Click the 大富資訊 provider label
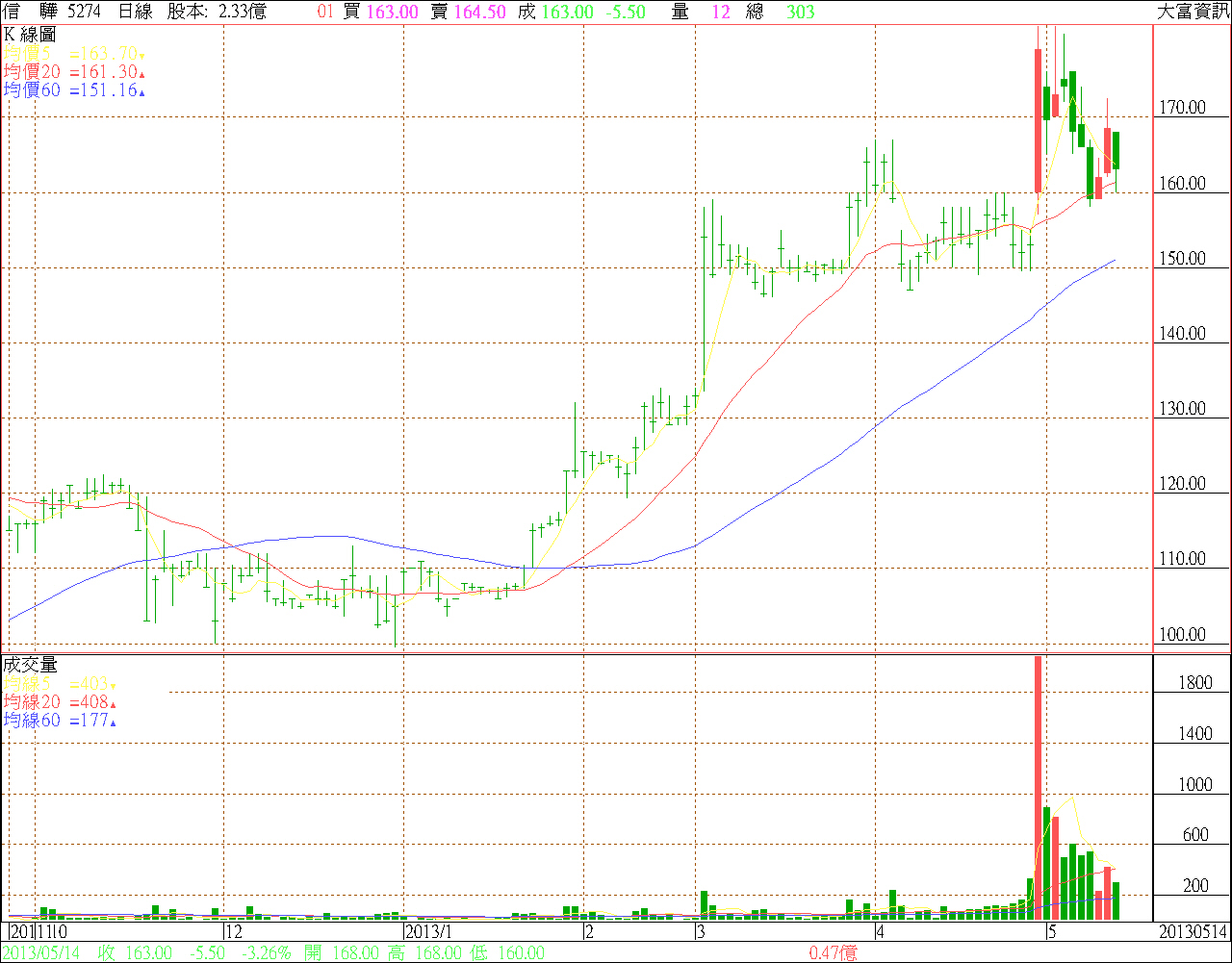 1192,12
